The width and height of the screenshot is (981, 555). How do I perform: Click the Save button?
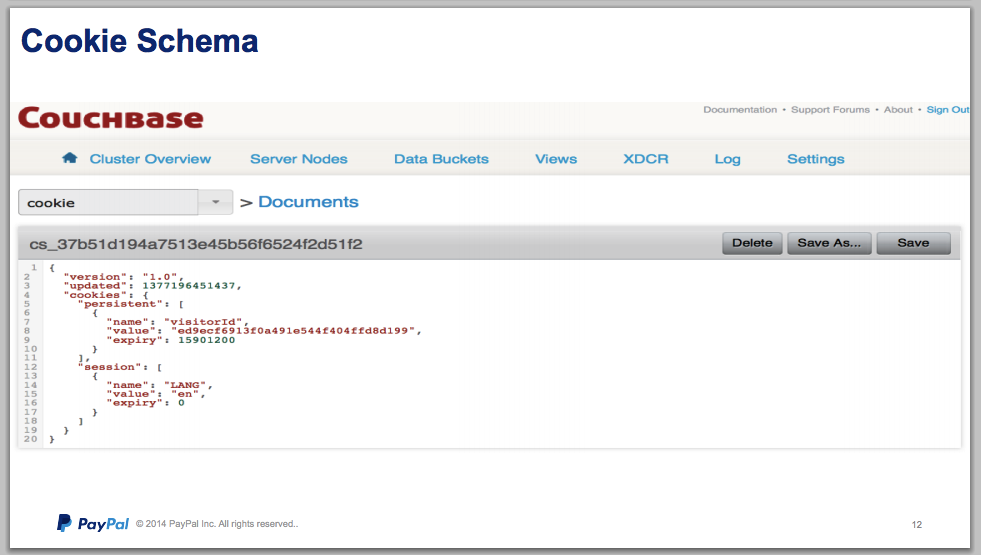pyautogui.click(x=912, y=243)
